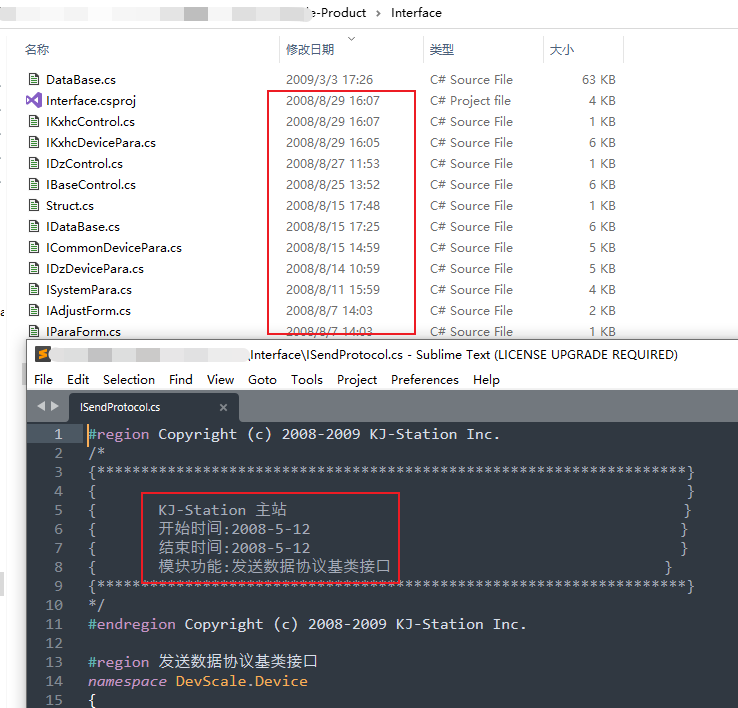Open the Goto menu
Screen dimensions: 738x708
pyautogui.click(x=262, y=379)
